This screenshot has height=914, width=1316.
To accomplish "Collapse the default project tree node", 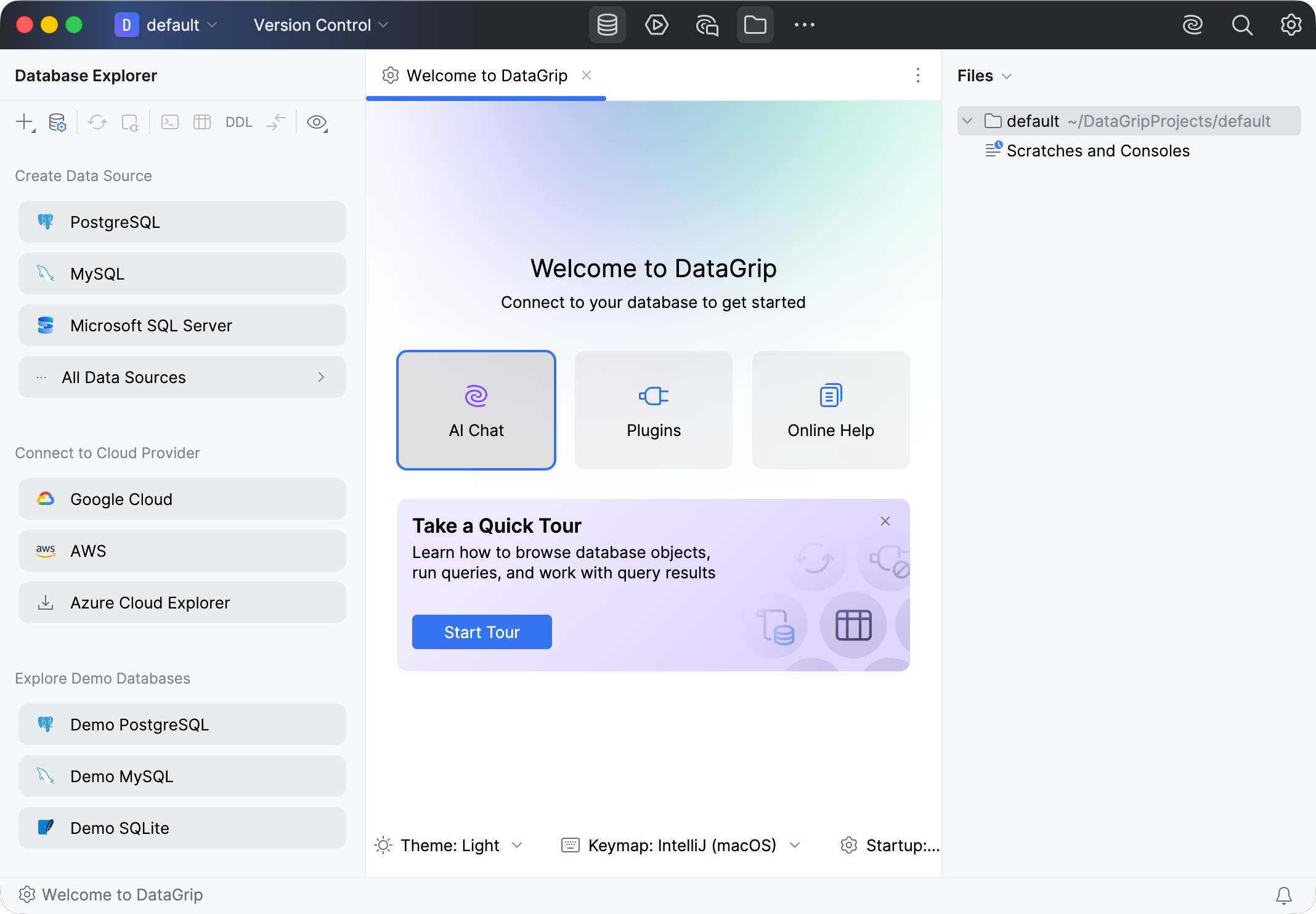I will [x=967, y=121].
